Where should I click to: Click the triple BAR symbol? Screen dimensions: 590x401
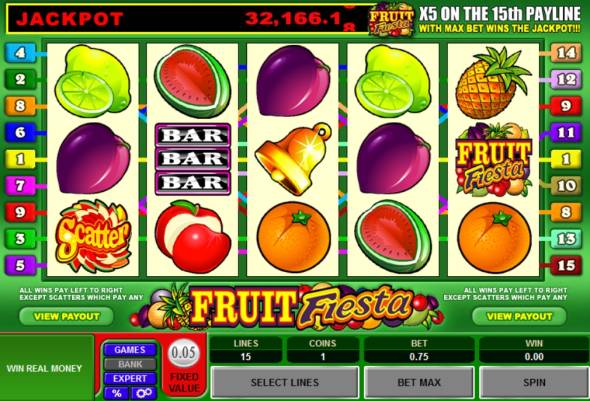click(193, 159)
